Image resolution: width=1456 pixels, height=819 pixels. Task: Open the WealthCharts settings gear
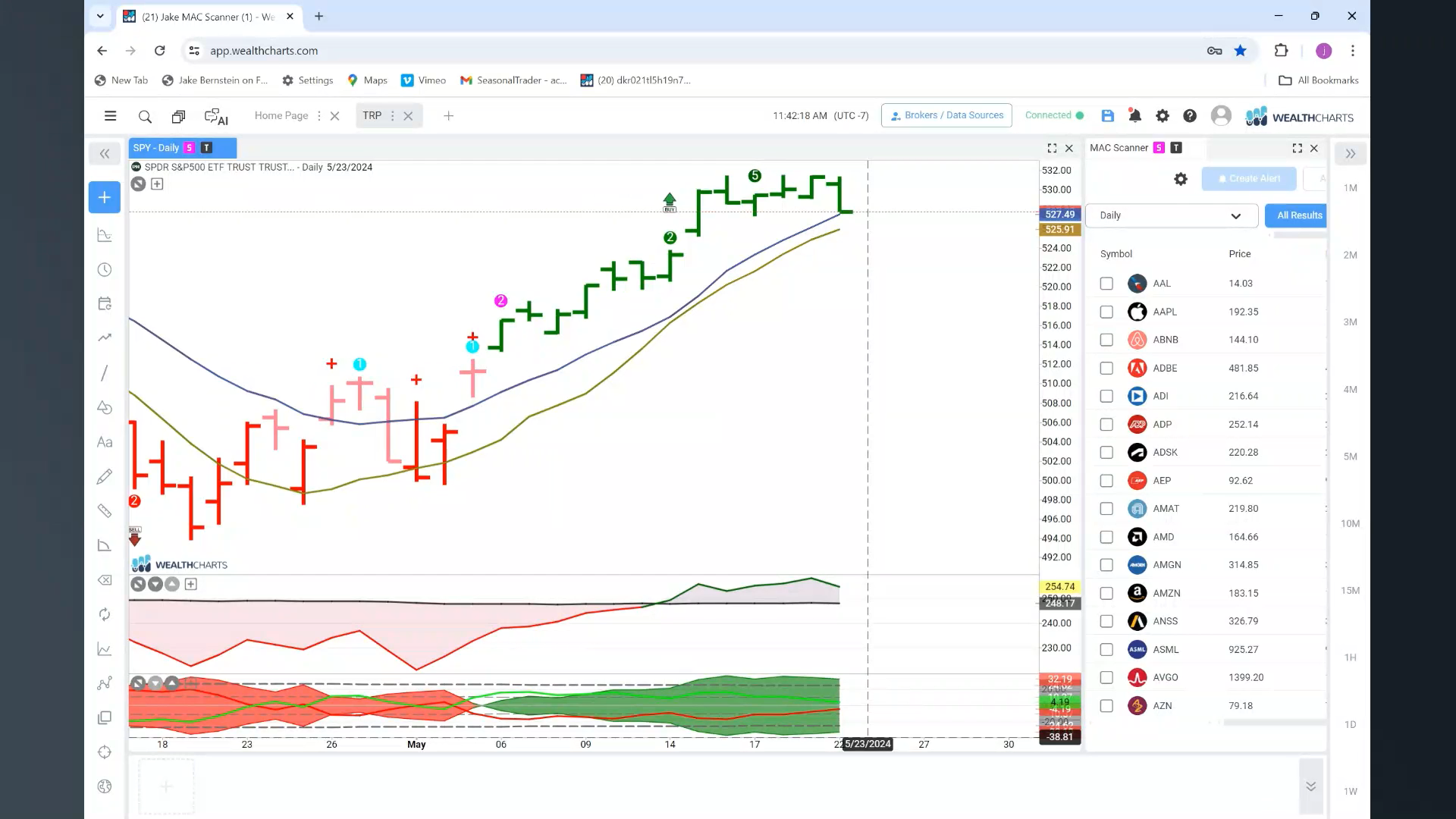[1162, 116]
